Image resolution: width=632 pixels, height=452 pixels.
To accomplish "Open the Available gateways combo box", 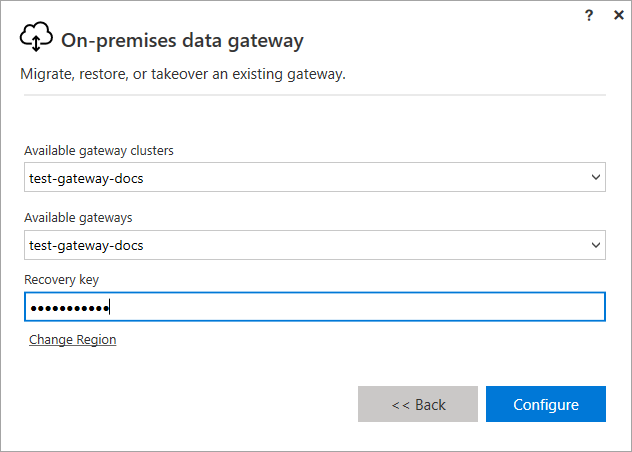I will (314, 244).
